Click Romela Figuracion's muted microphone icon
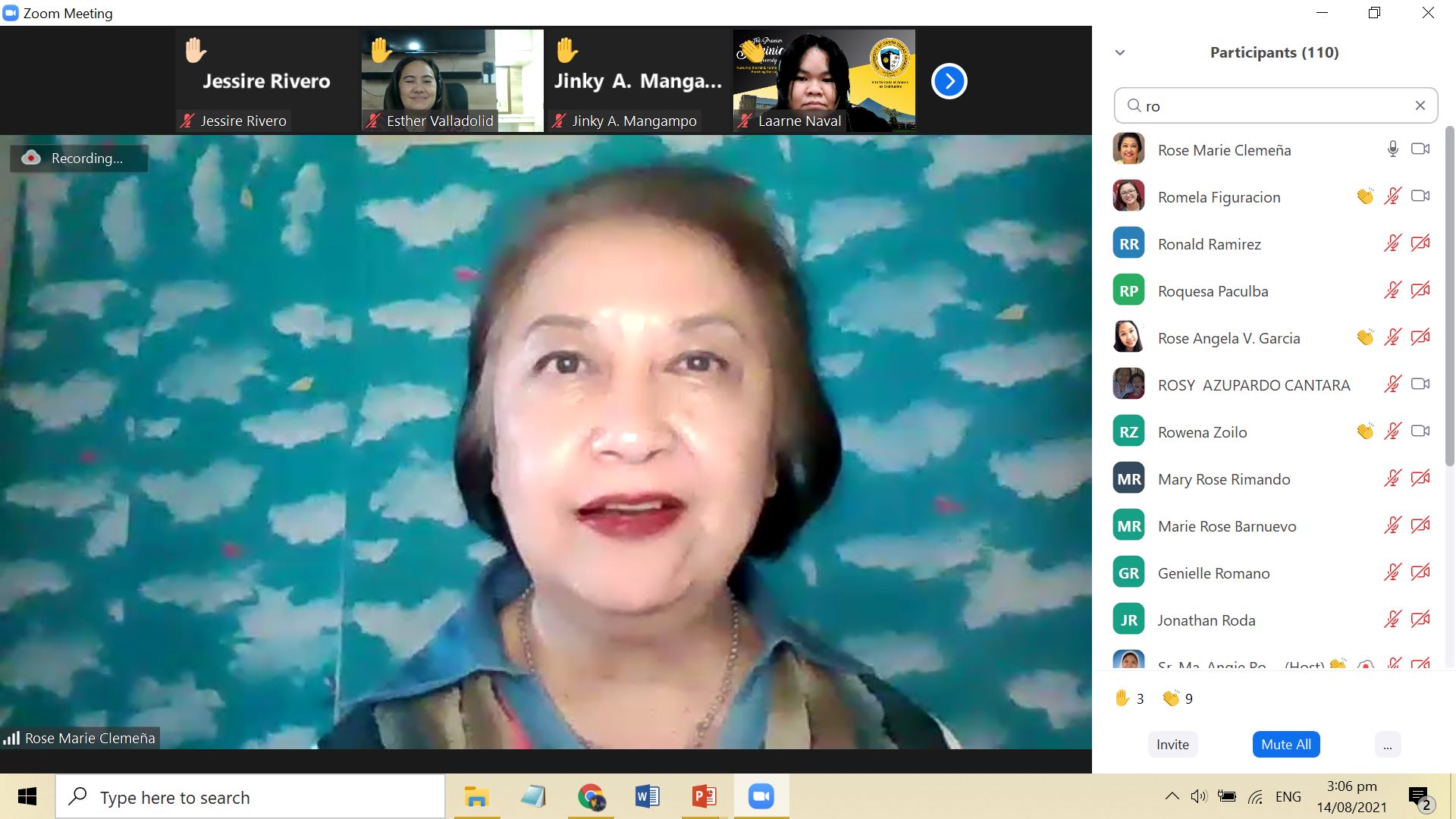Viewport: 1456px width, 819px height. (x=1392, y=196)
